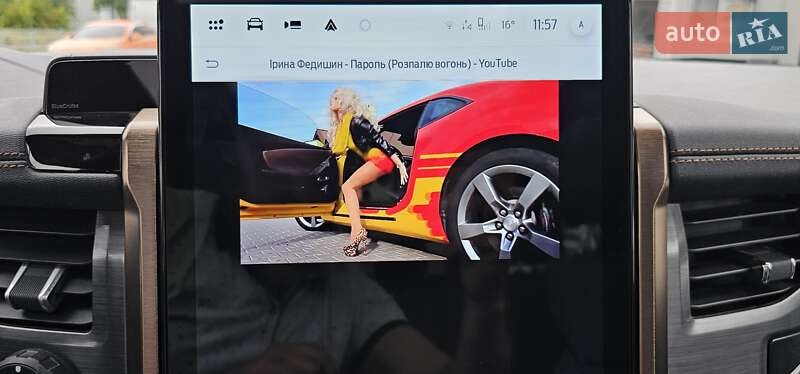Open vehicle settings via car icon

[255, 24]
